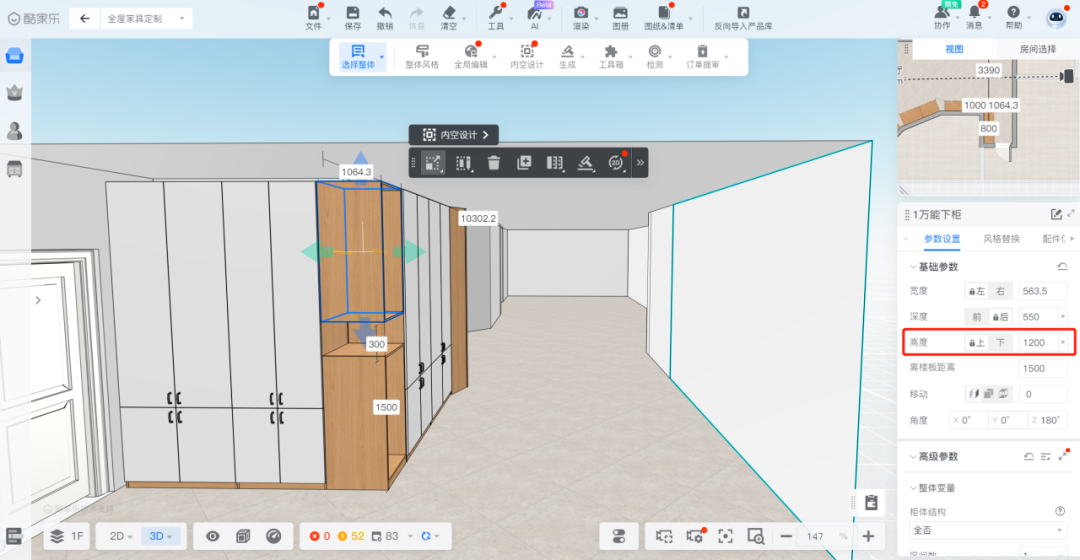This screenshot has width=1080, height=560.
Task: Toggle height 下 anchor button
Action: pyautogui.click(x=1000, y=342)
